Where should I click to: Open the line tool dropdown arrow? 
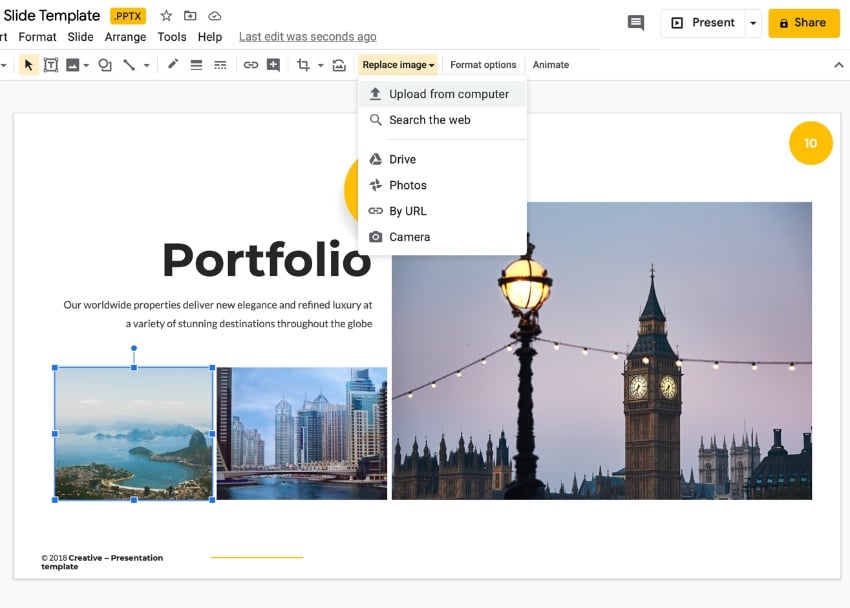point(146,65)
